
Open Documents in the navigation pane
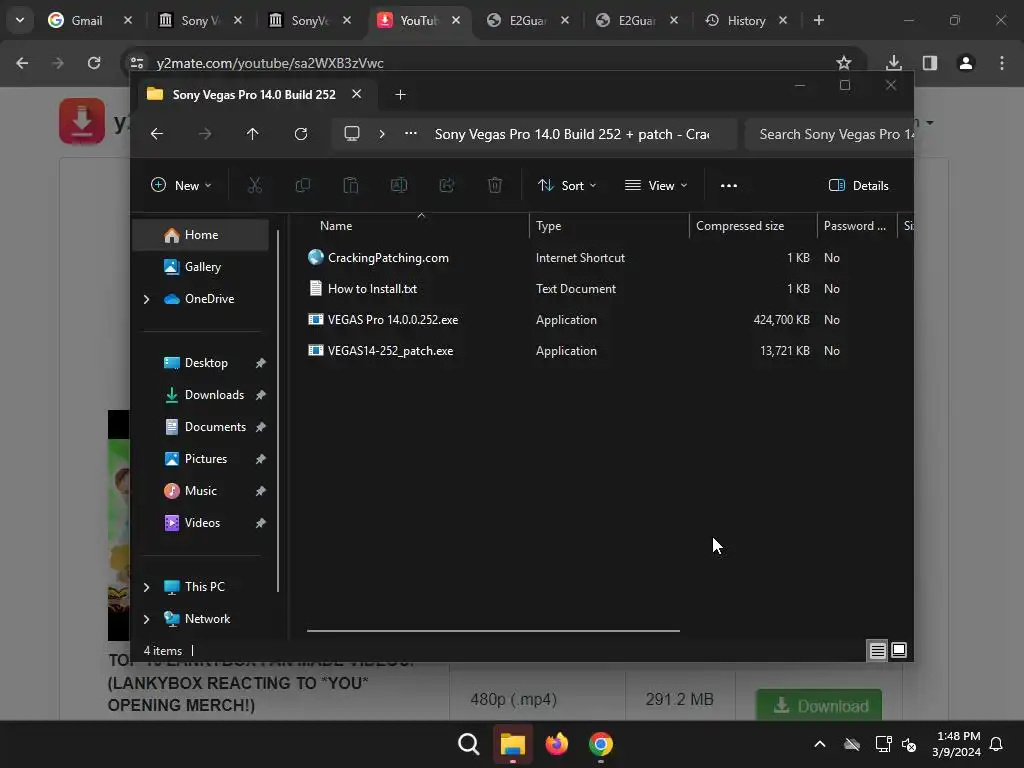coord(215,427)
